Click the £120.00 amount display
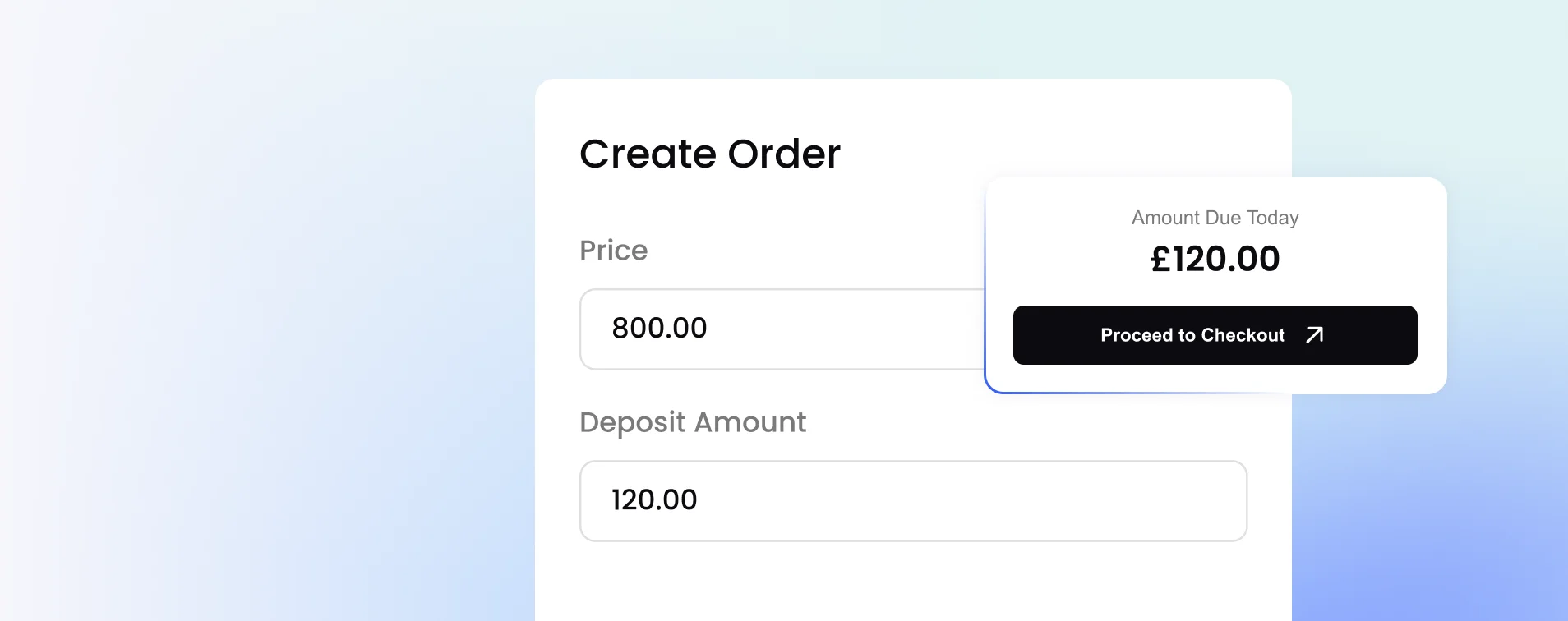 point(1214,259)
